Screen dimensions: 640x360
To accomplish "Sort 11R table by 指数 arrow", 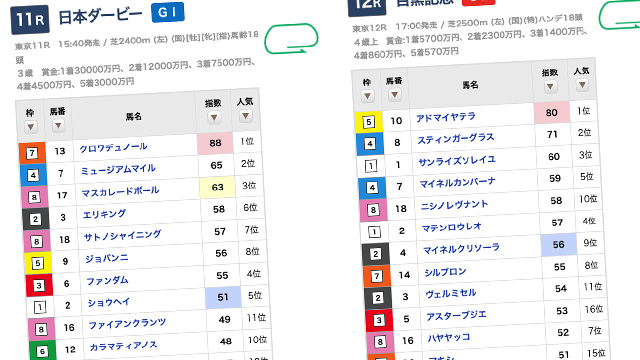I will [x=214, y=118].
